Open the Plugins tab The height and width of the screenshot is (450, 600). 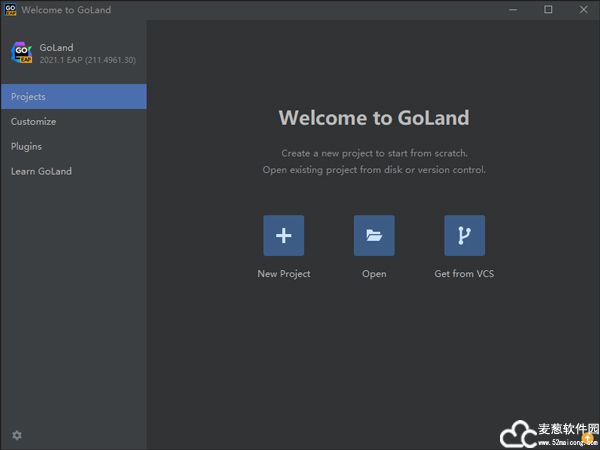(x=74, y=146)
